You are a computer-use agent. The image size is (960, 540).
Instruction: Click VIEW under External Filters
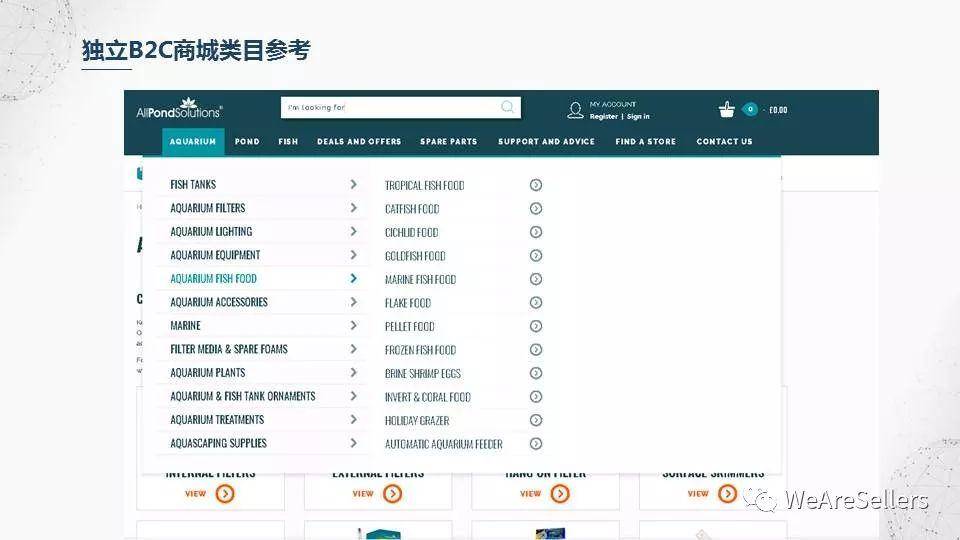(363, 493)
